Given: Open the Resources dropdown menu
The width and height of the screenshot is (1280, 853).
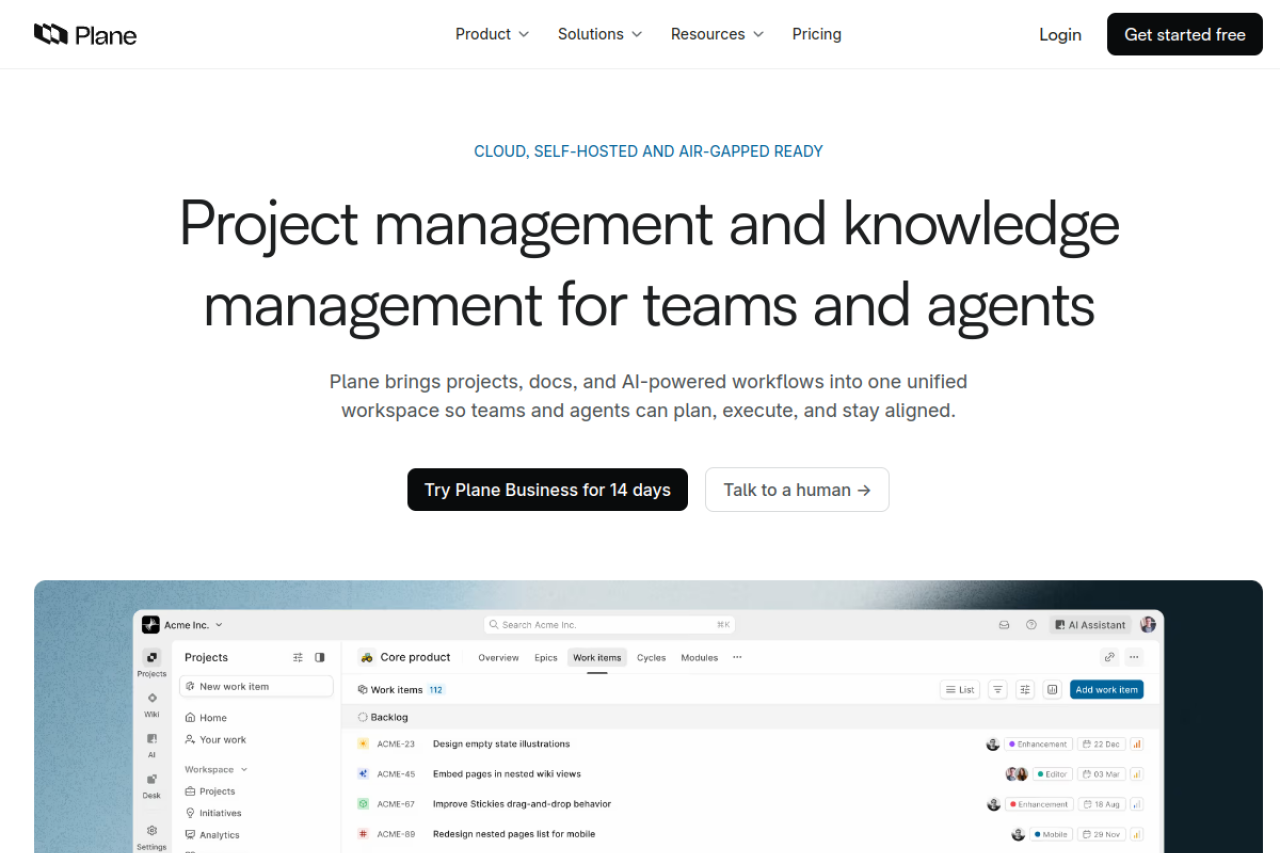Looking at the screenshot, I should (717, 34).
